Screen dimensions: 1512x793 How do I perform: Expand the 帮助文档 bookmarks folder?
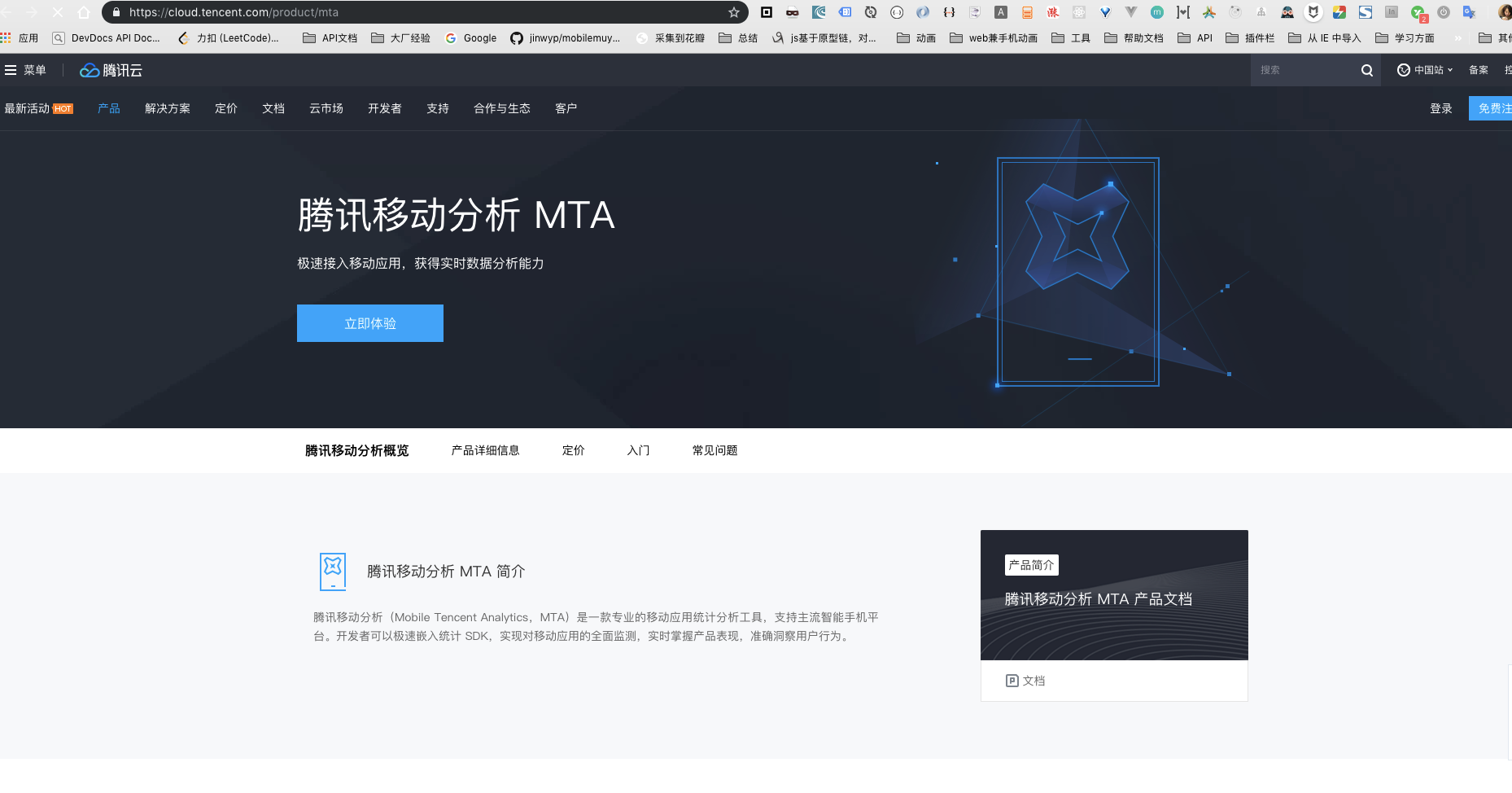1134,38
